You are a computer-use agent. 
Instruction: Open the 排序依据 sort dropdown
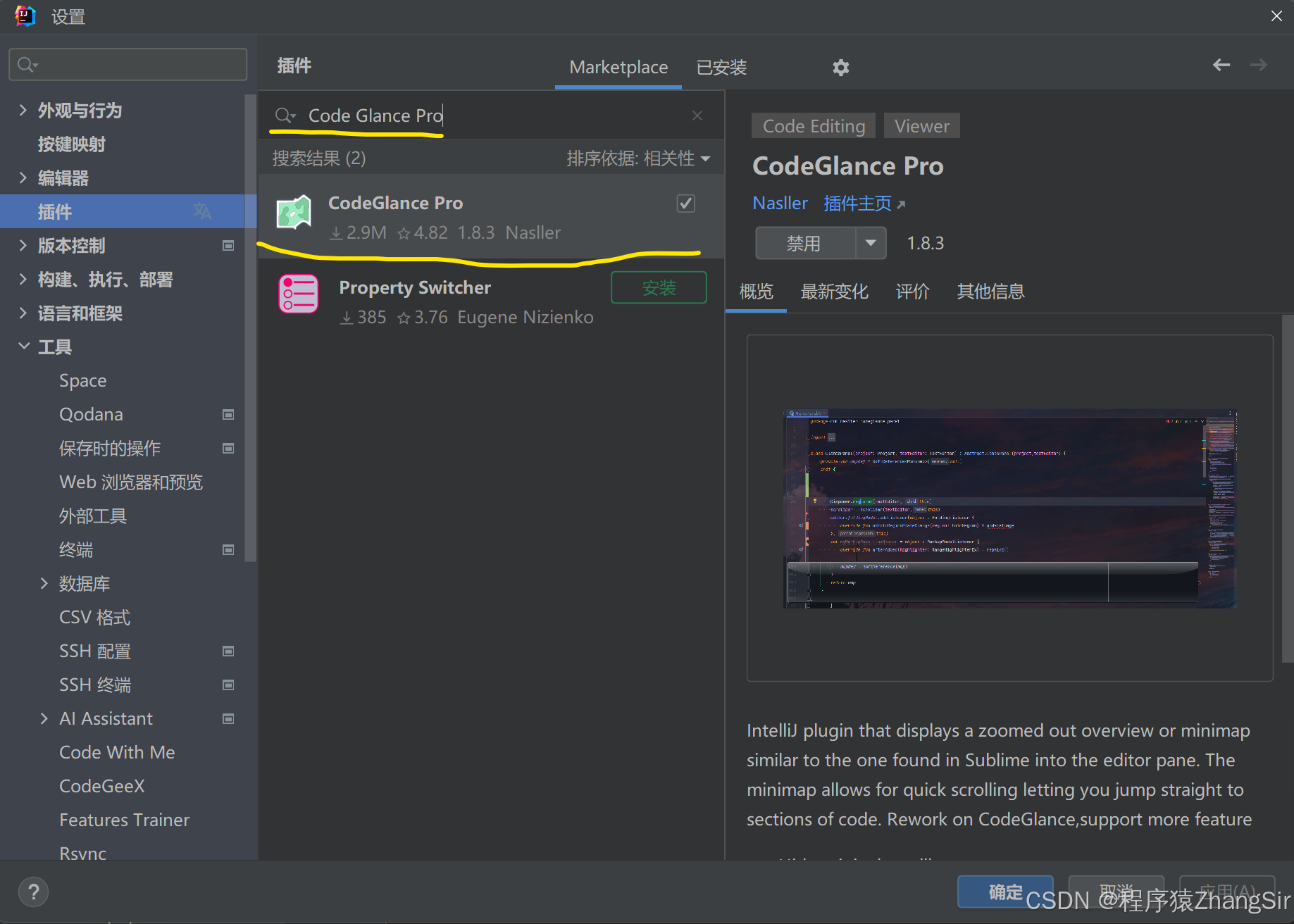[638, 158]
